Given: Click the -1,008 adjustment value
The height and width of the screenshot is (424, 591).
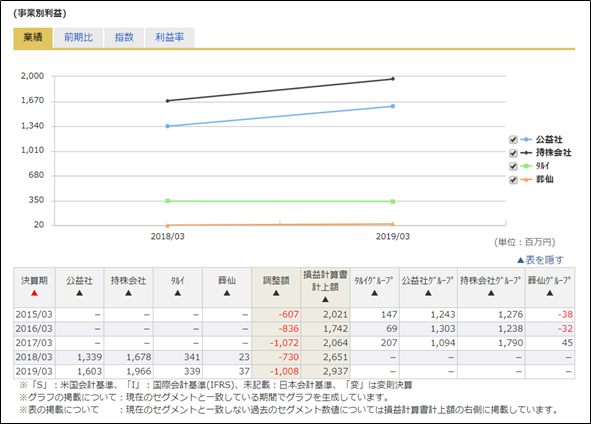Looking at the screenshot, I should tap(284, 372).
